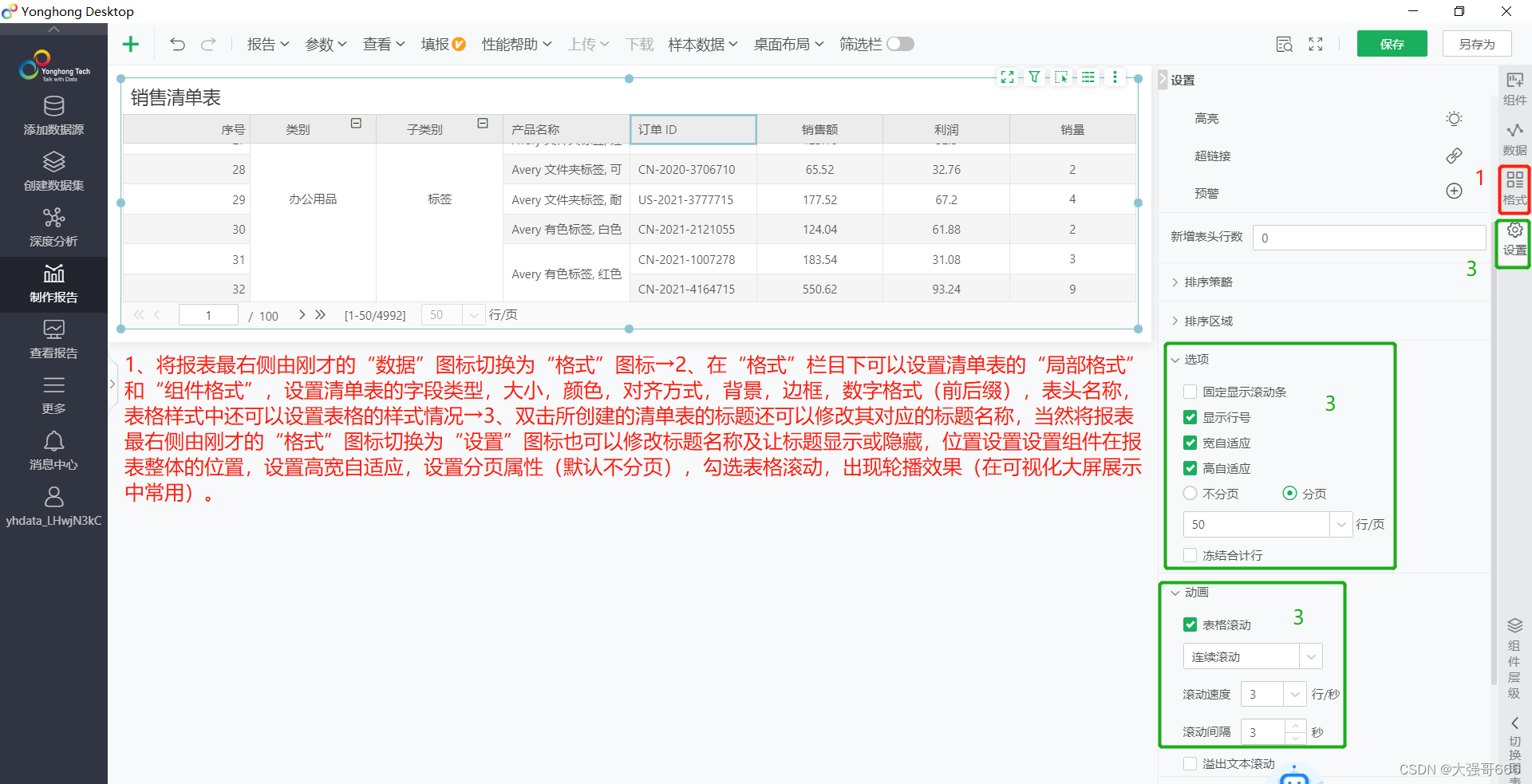Click the 超链接 link icon
The height and width of the screenshot is (784, 1532).
coord(1454,156)
